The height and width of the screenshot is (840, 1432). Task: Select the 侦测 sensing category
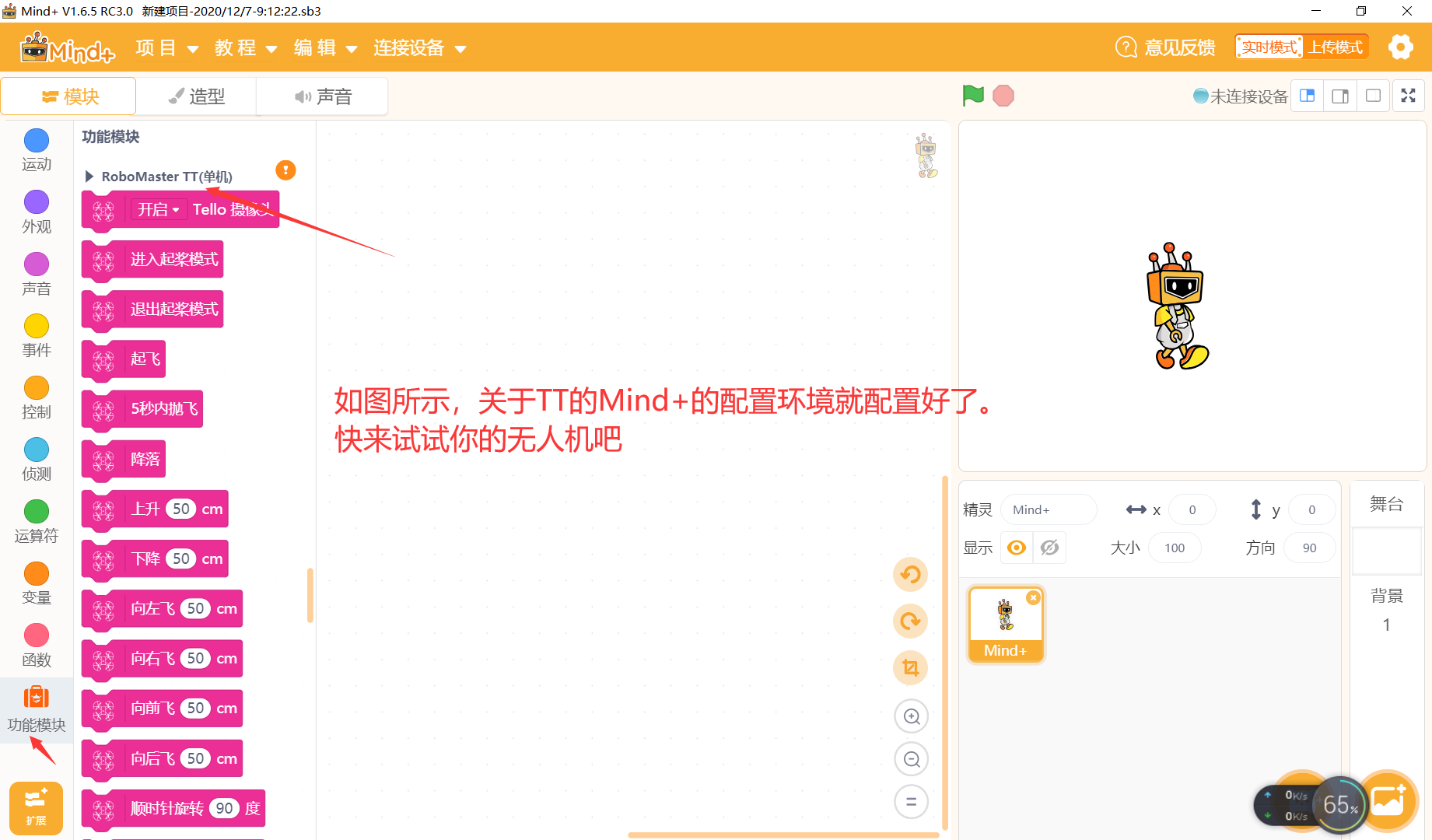click(x=37, y=460)
